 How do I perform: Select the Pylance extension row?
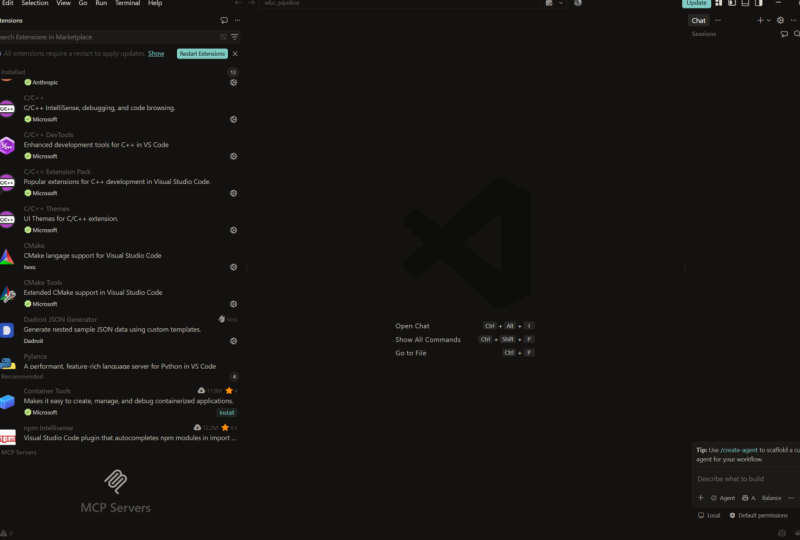[120, 361]
